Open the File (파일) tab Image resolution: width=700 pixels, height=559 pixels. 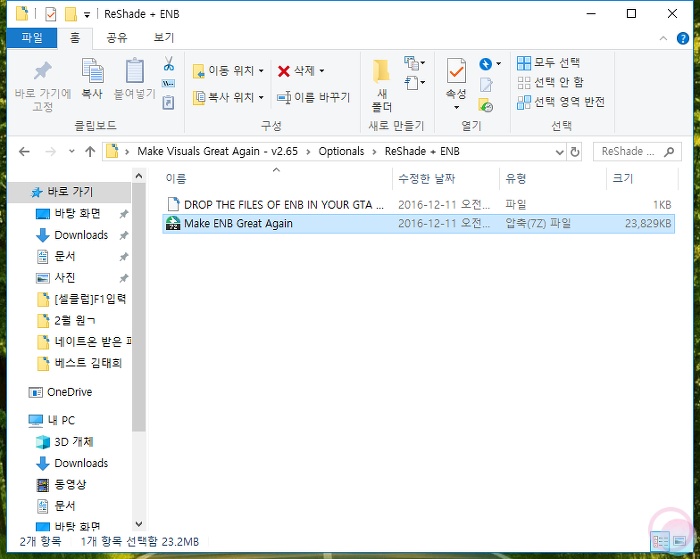pos(32,38)
